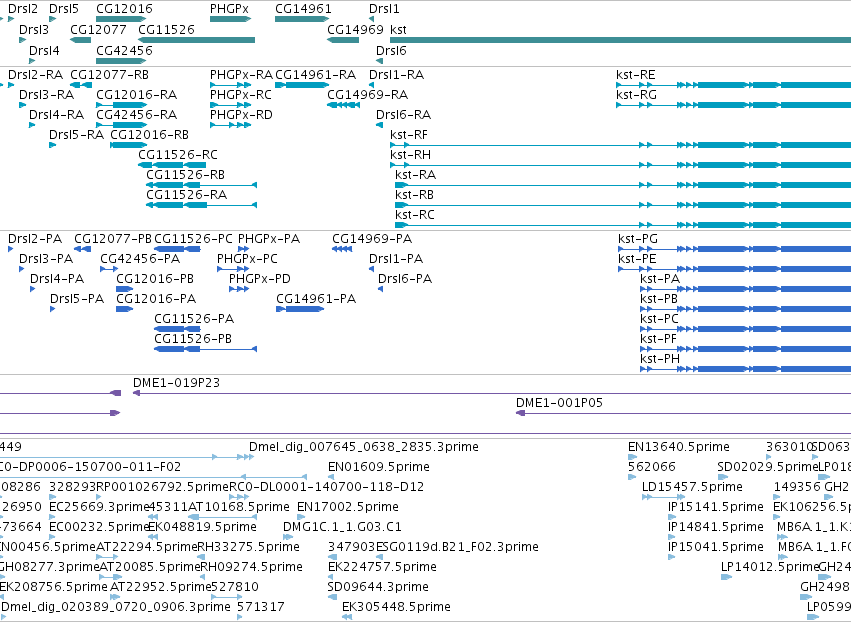Screen dimensions: 851x622
Task: Open transcript label CG11526-RA
Action: (186, 195)
